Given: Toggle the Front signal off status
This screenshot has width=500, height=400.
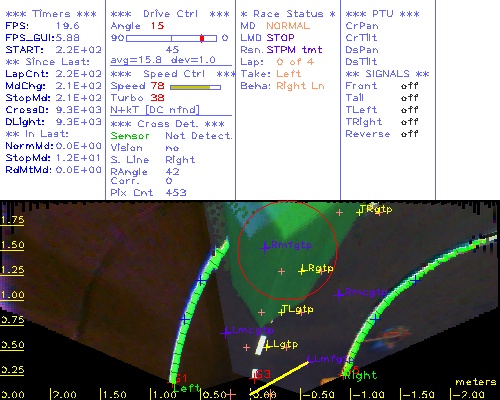Looking at the screenshot, I should coord(410,86).
